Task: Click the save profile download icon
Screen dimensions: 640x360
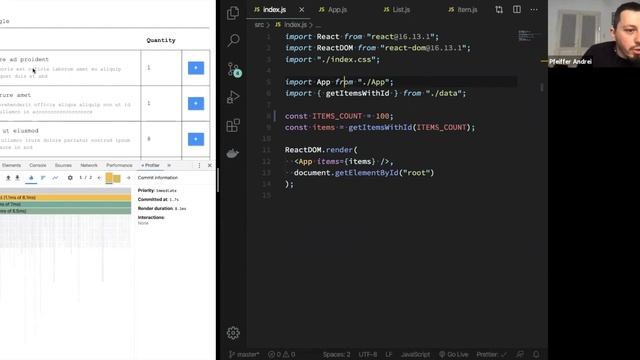Action: point(18,178)
